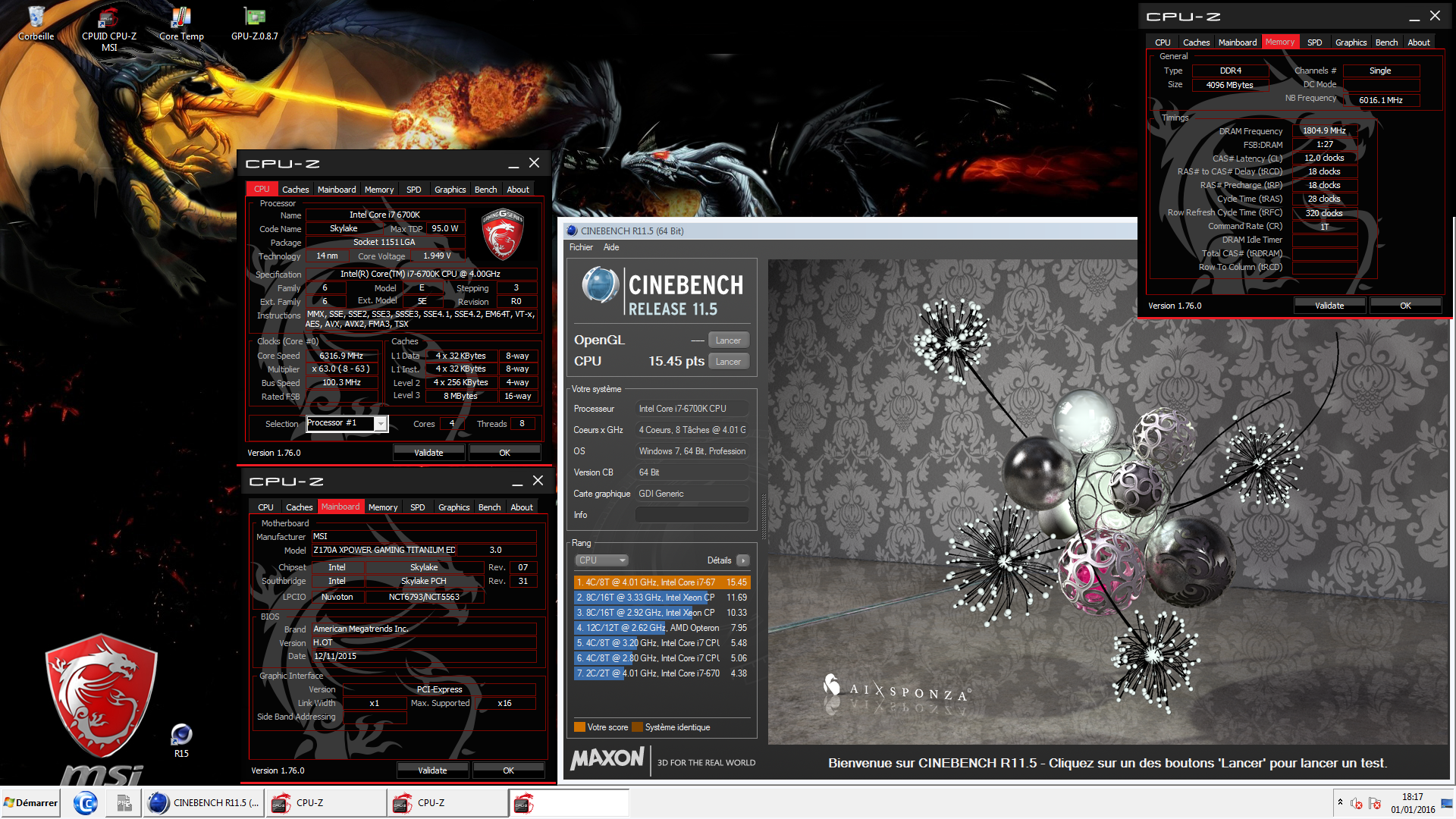
Task: Open SPD tab in the CPU-Z Memory window
Action: click(x=1314, y=42)
